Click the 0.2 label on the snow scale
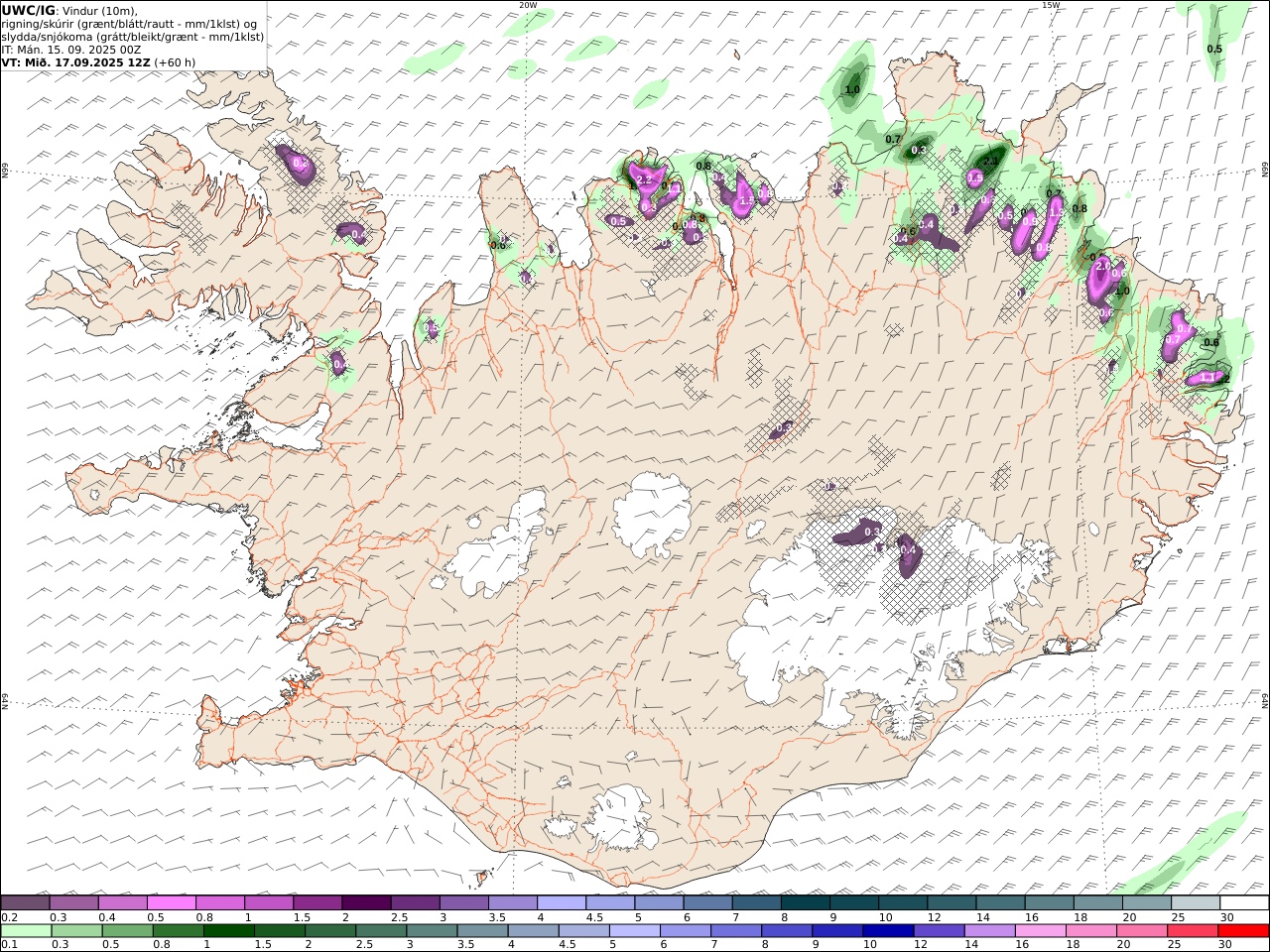This screenshot has width=1270, height=952. [x=9, y=917]
